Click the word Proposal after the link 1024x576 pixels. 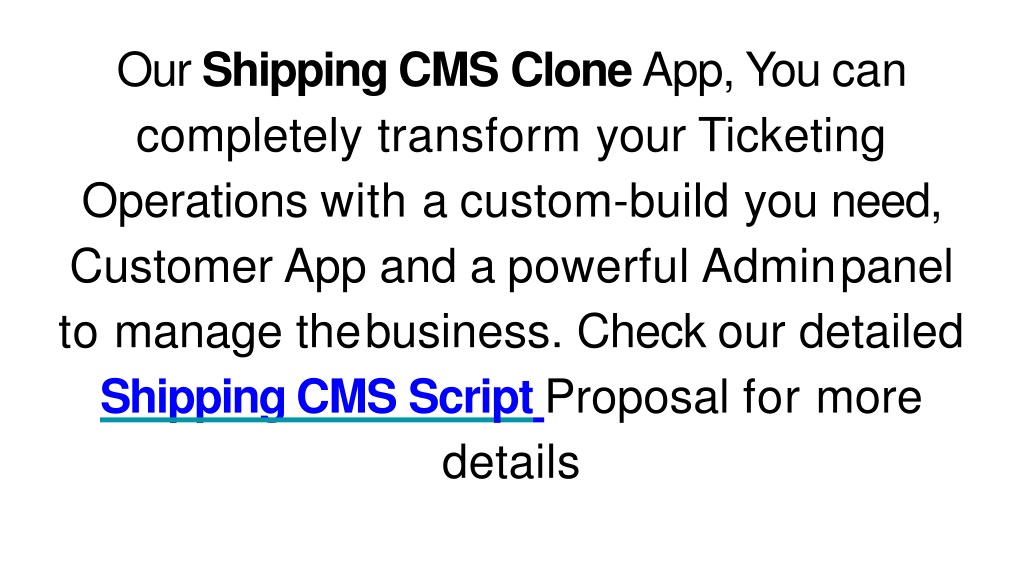point(637,397)
